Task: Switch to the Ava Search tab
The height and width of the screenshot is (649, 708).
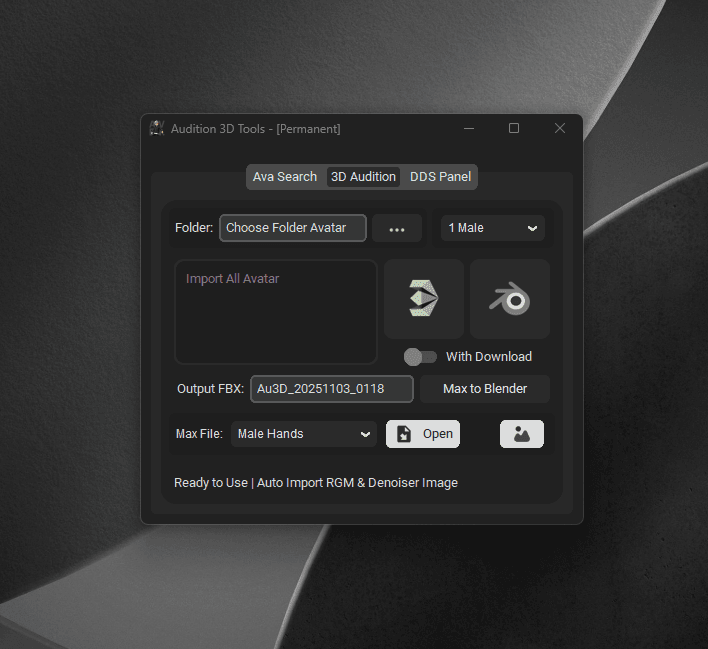Action: coord(285,177)
